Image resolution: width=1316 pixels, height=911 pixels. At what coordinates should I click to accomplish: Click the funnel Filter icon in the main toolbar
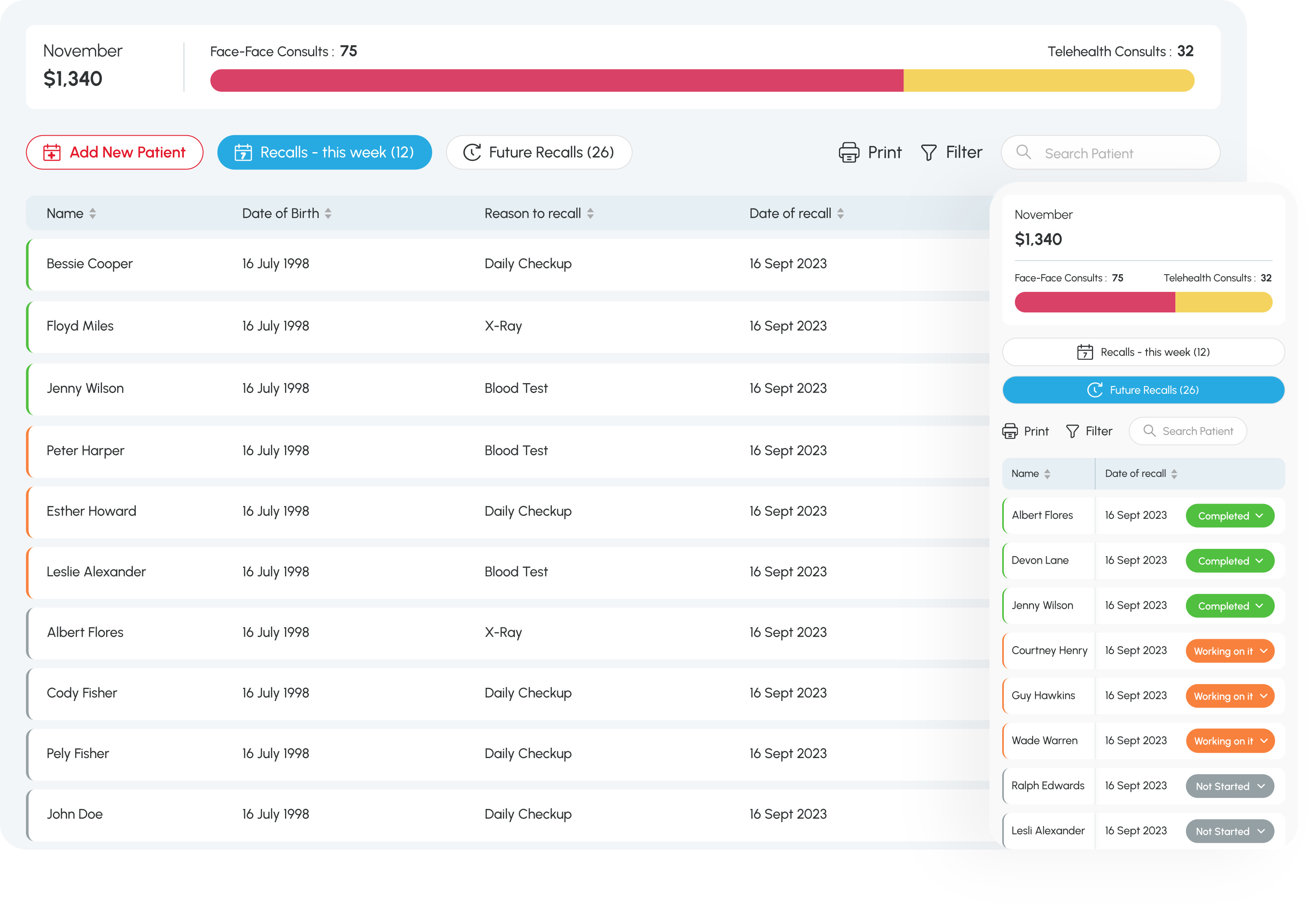pyautogui.click(x=928, y=153)
